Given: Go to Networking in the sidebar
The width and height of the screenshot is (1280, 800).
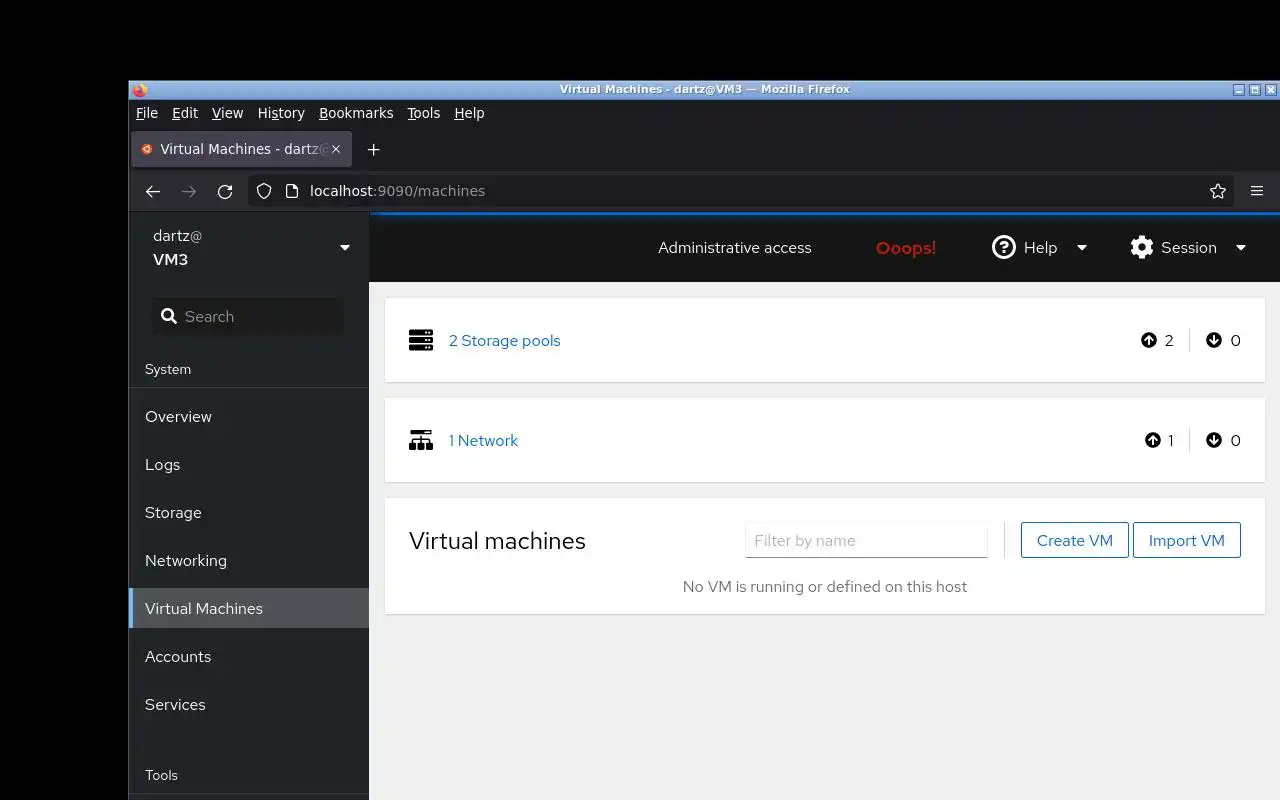Looking at the screenshot, I should point(249,560).
